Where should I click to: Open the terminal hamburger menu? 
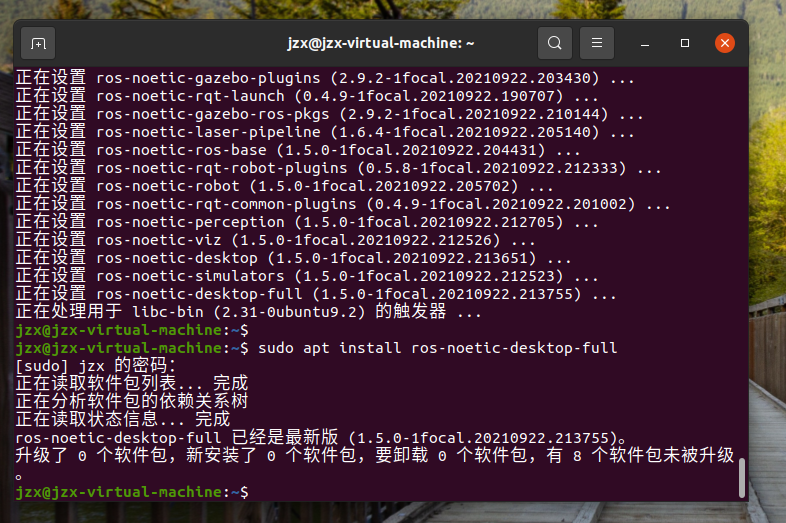click(597, 43)
